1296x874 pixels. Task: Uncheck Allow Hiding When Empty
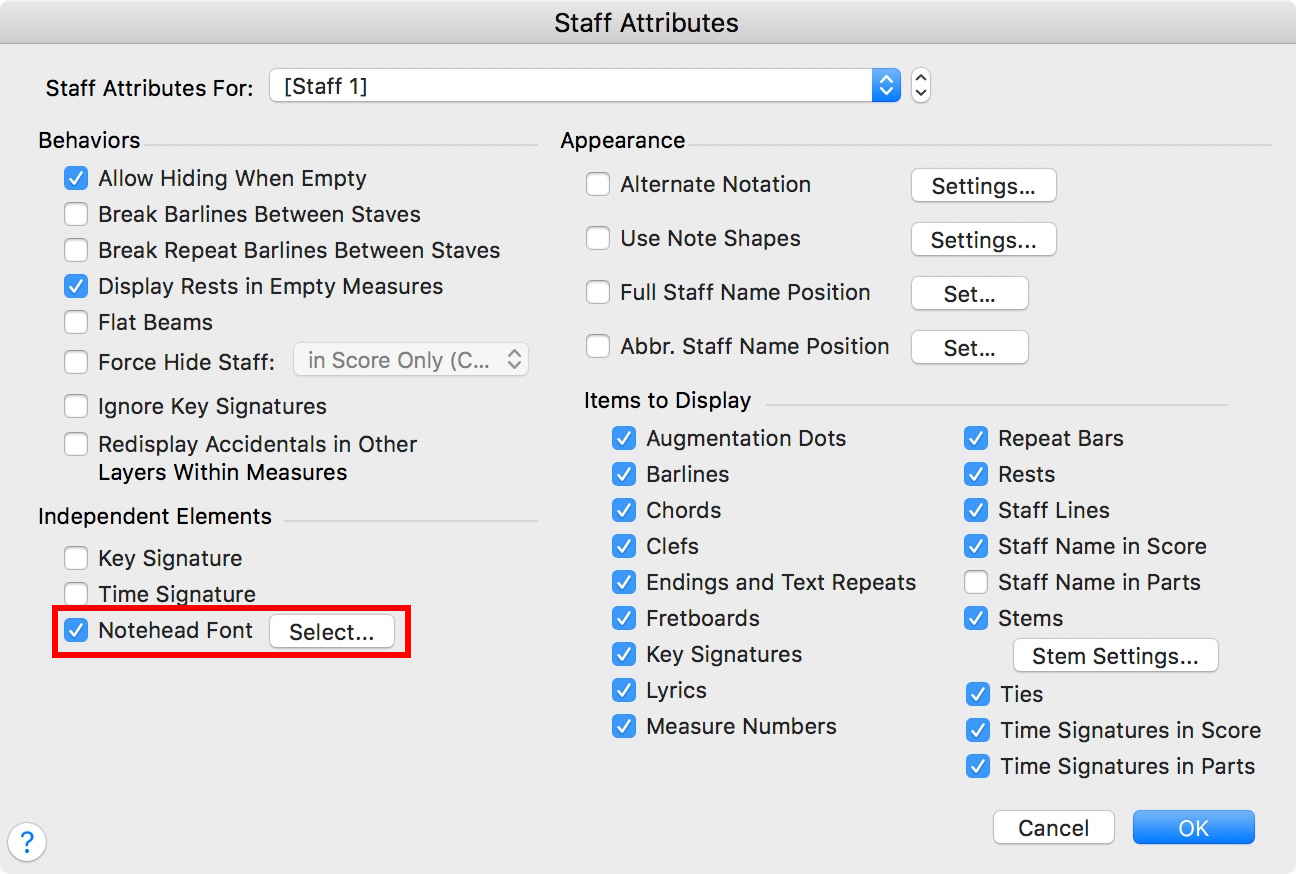click(76, 178)
